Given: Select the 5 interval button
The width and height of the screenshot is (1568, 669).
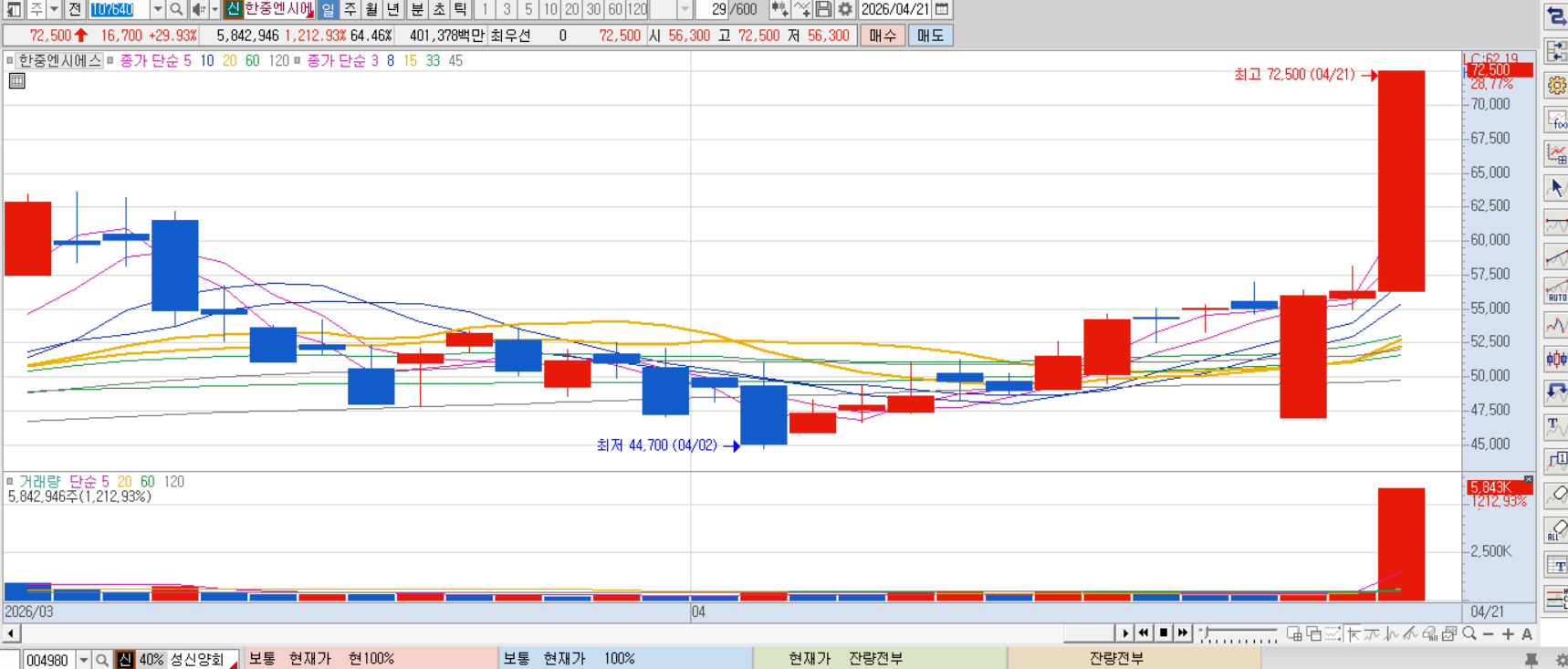Looking at the screenshot, I should tap(528, 9).
